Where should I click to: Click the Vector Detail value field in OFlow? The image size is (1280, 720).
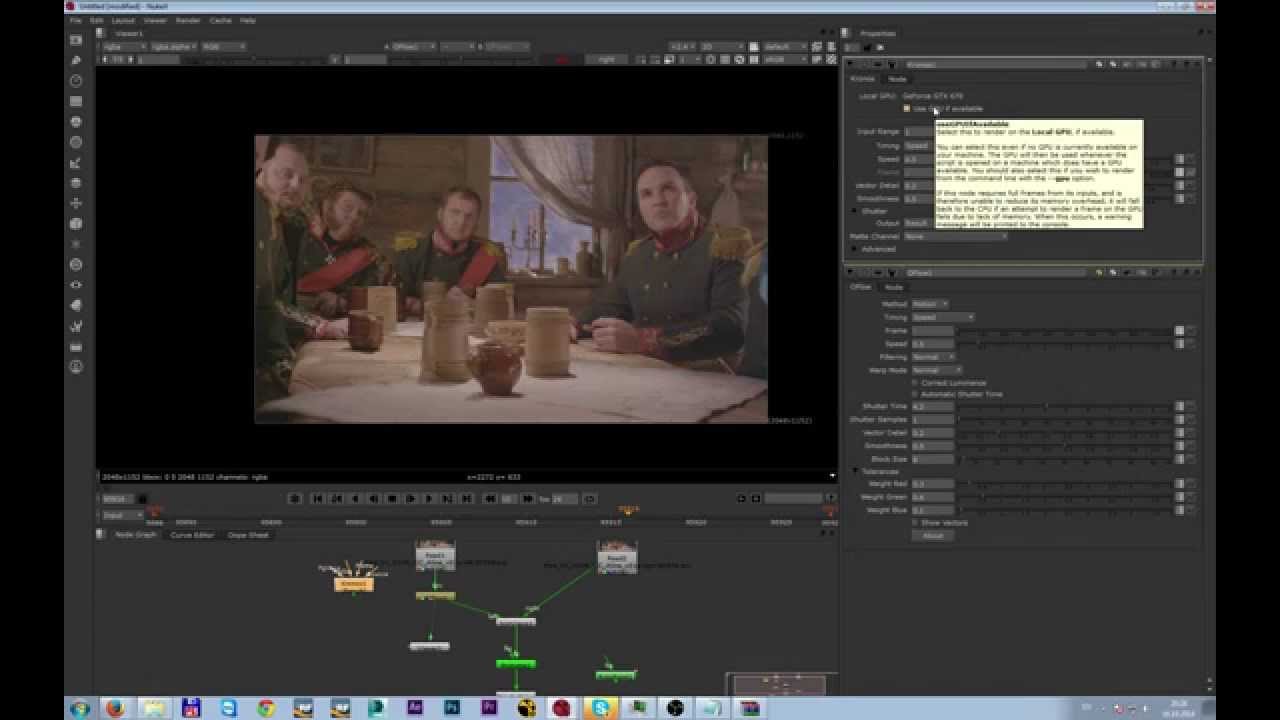click(x=933, y=433)
